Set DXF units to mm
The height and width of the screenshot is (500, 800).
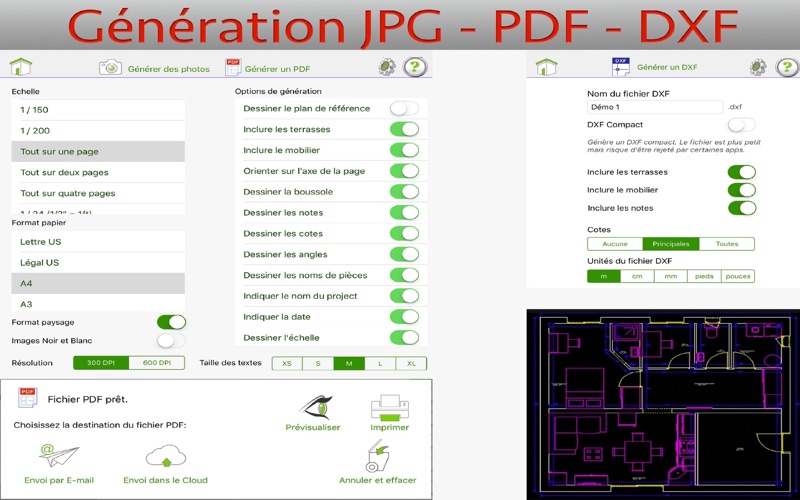tap(671, 276)
